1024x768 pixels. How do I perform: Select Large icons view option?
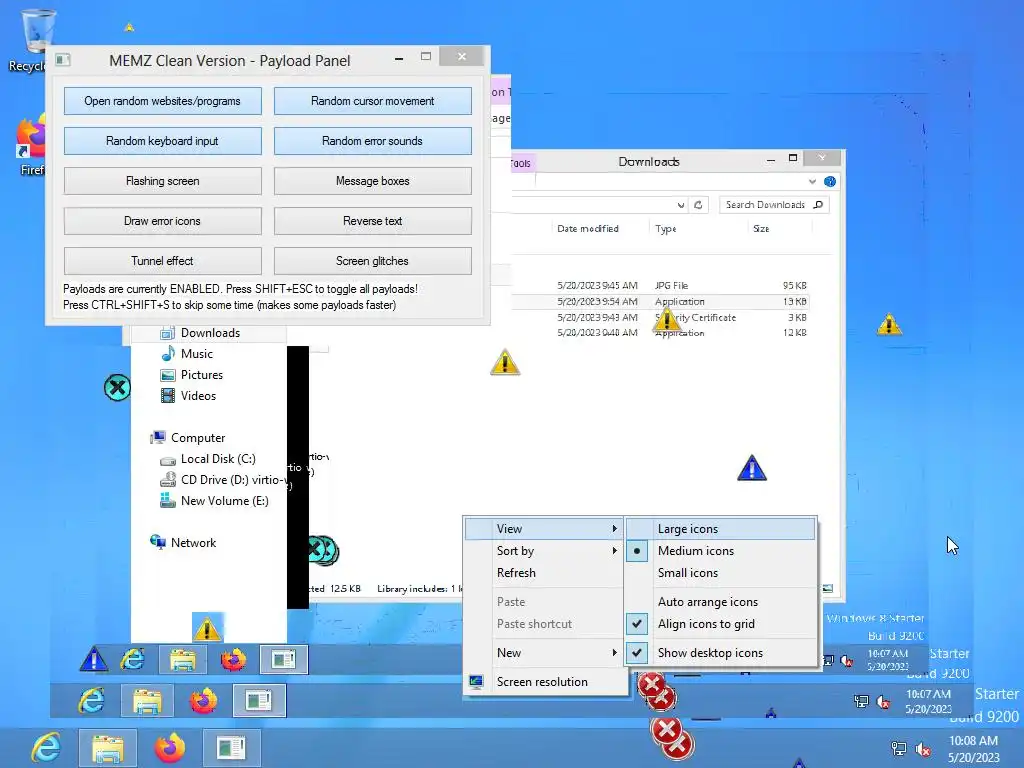pos(721,528)
